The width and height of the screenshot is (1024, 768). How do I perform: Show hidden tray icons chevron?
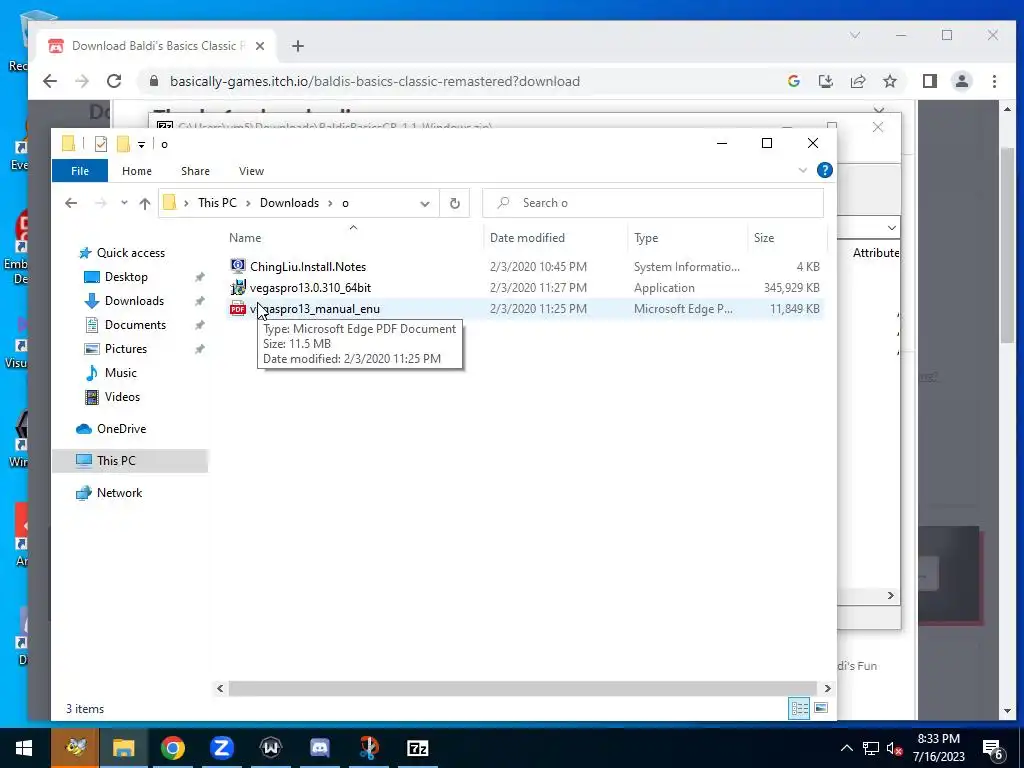point(846,748)
